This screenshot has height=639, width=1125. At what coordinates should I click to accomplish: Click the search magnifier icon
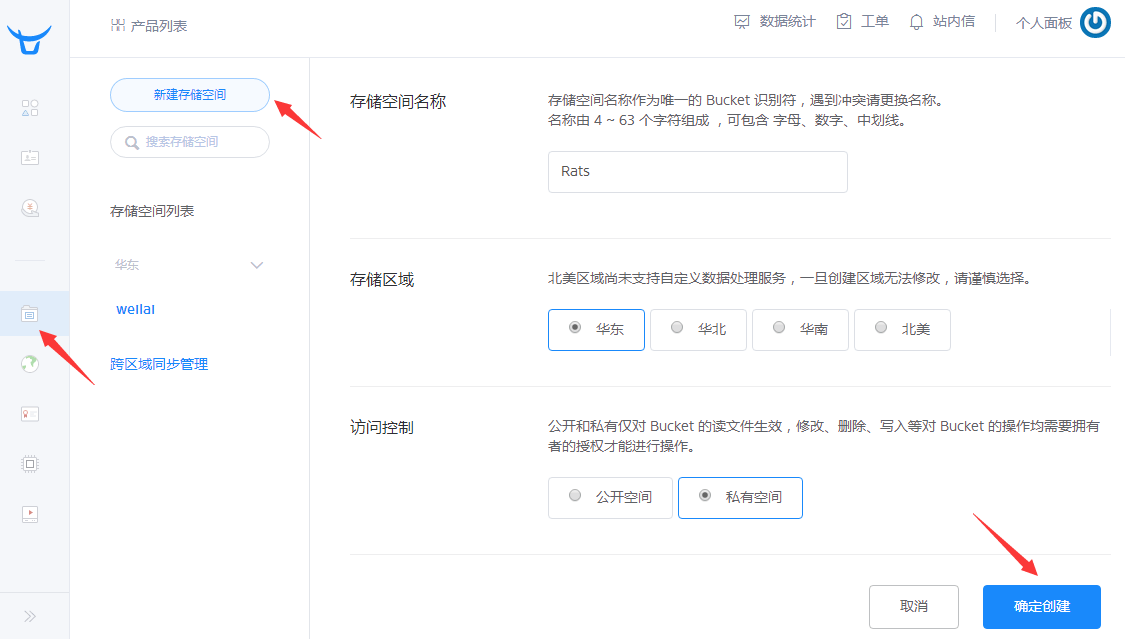click(x=132, y=143)
